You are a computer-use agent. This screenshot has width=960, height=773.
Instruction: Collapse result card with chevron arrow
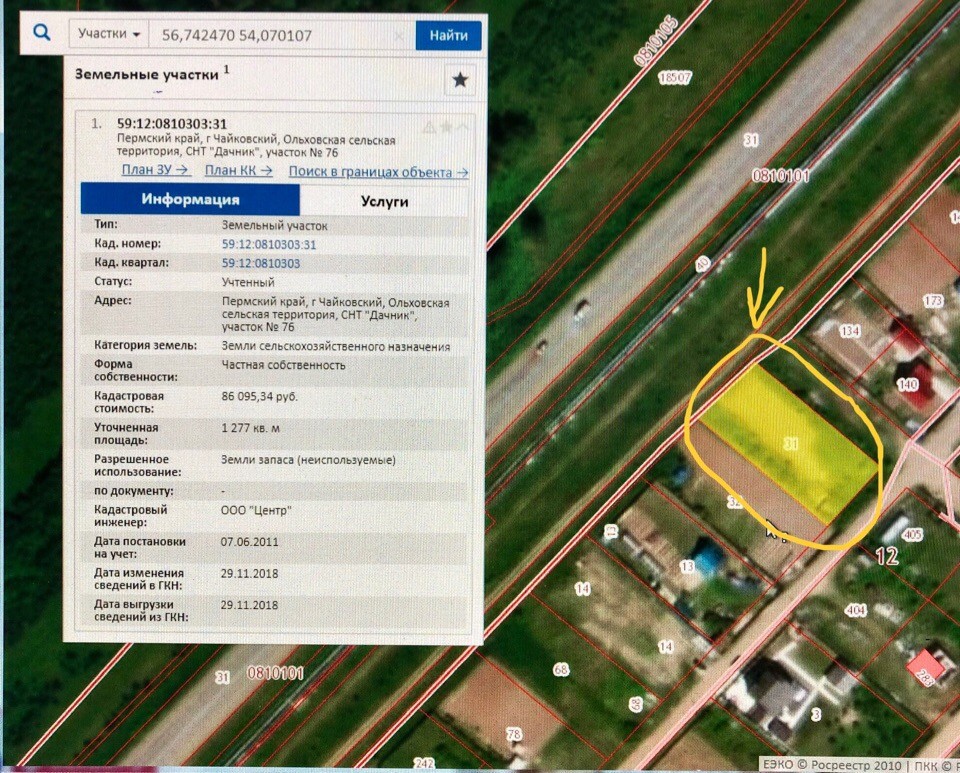461,127
